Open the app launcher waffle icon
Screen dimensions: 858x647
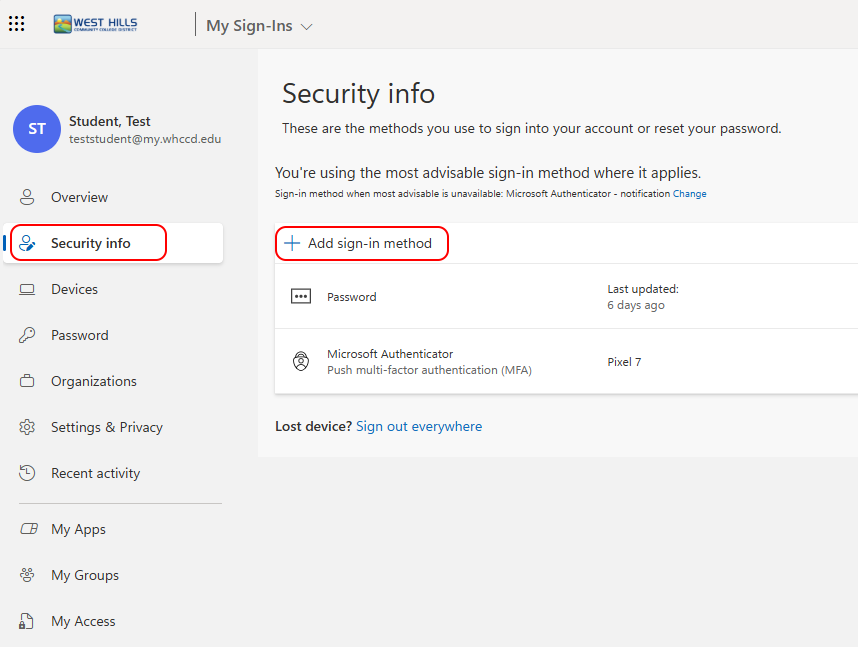tap(16, 23)
